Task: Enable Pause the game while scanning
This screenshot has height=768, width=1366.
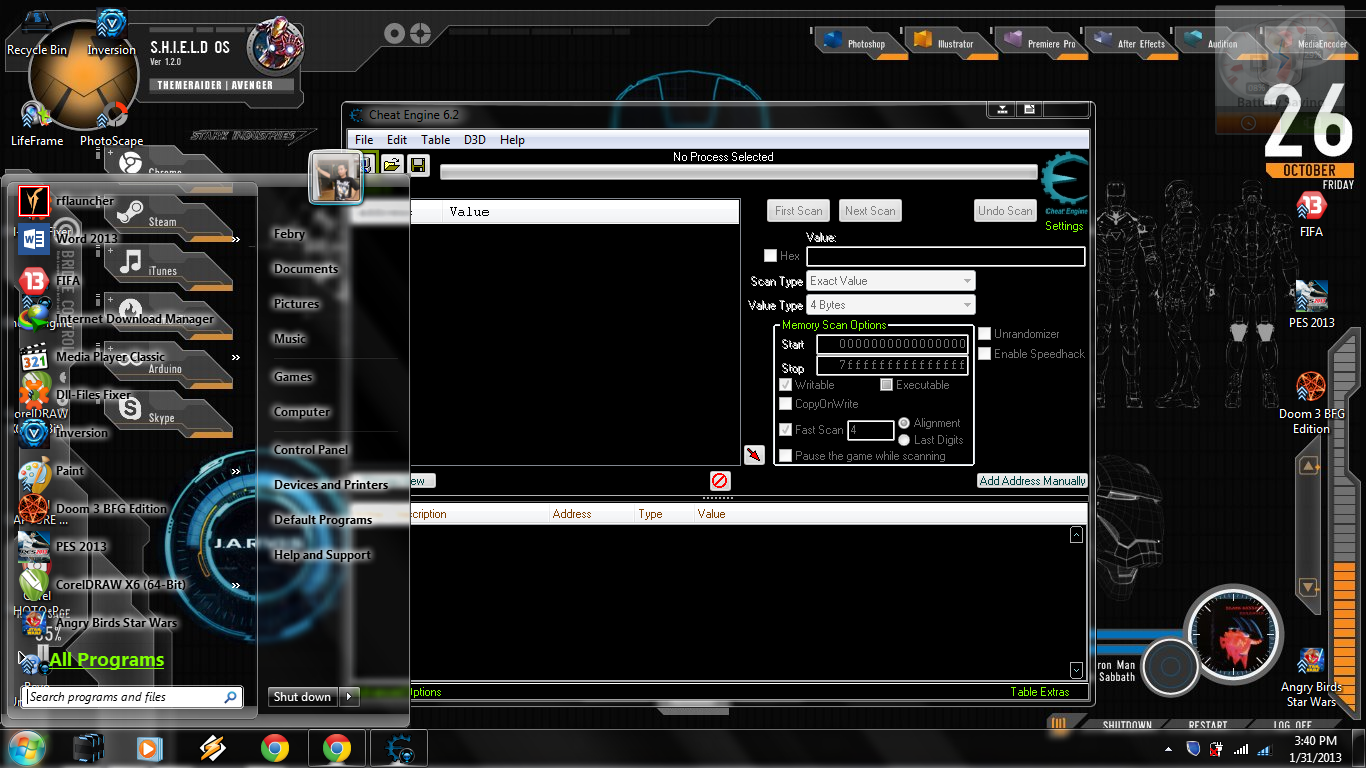Action: pyautogui.click(x=786, y=456)
